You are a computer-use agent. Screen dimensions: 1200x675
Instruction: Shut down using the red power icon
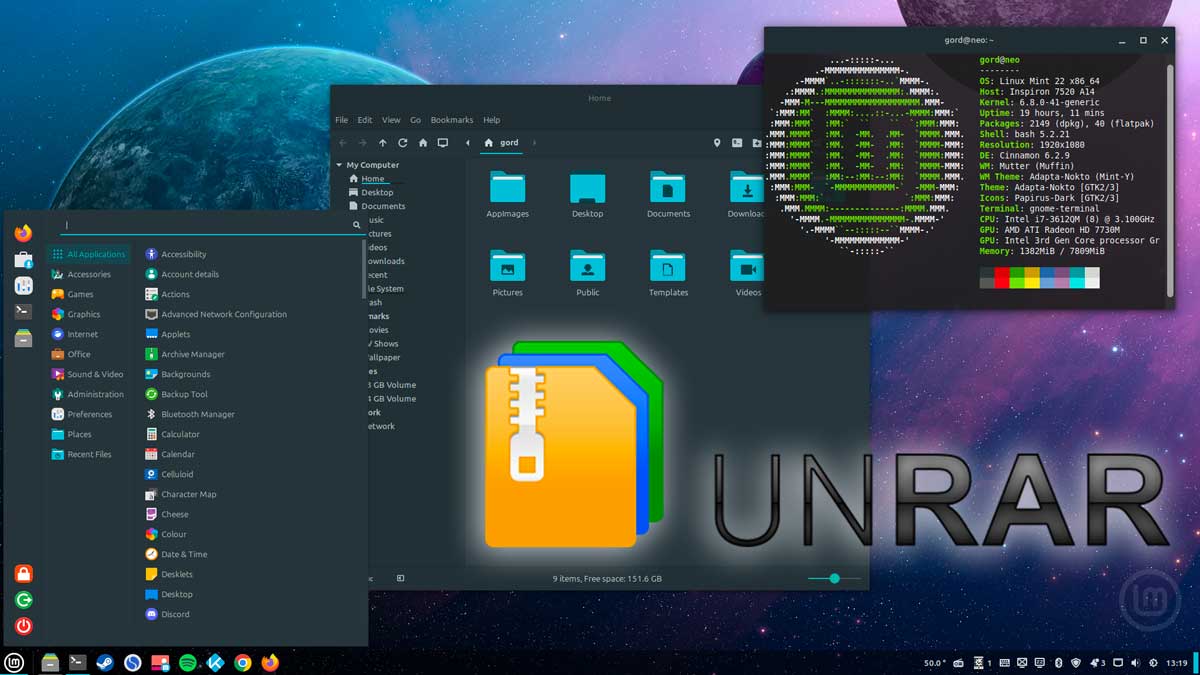tap(23, 627)
